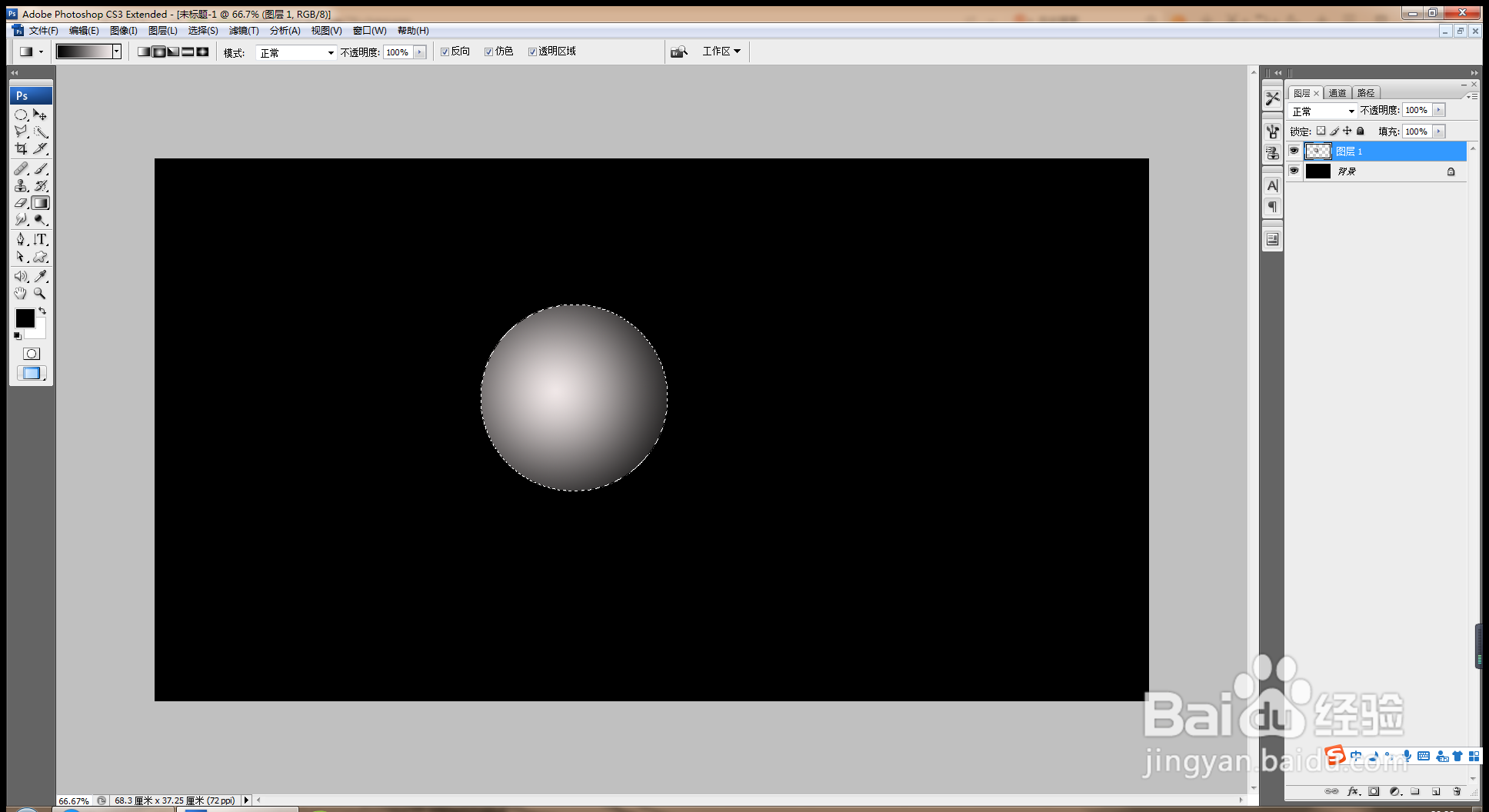Select the Healing Brush tool
Viewport: 1489px width, 812px height.
(x=21, y=168)
